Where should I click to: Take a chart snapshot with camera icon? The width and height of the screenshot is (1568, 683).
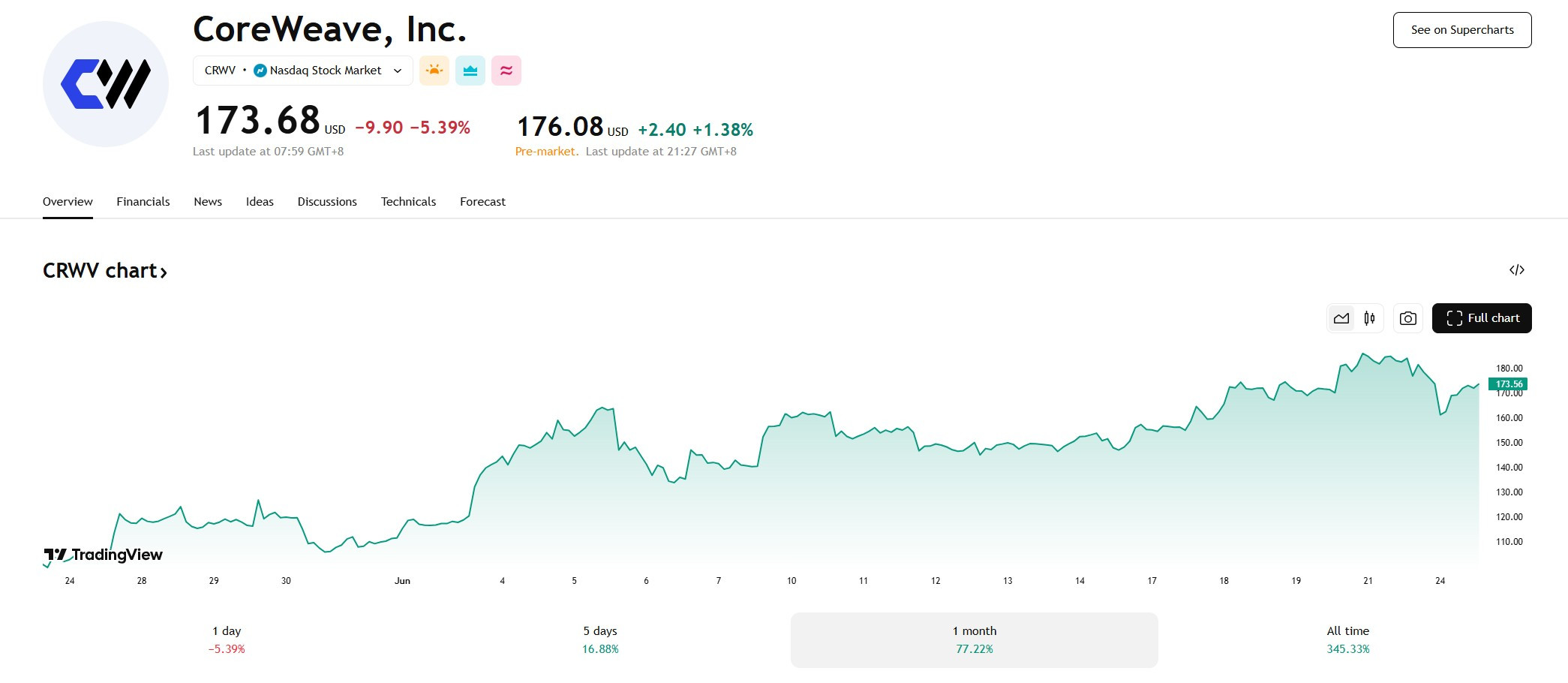click(x=1408, y=318)
